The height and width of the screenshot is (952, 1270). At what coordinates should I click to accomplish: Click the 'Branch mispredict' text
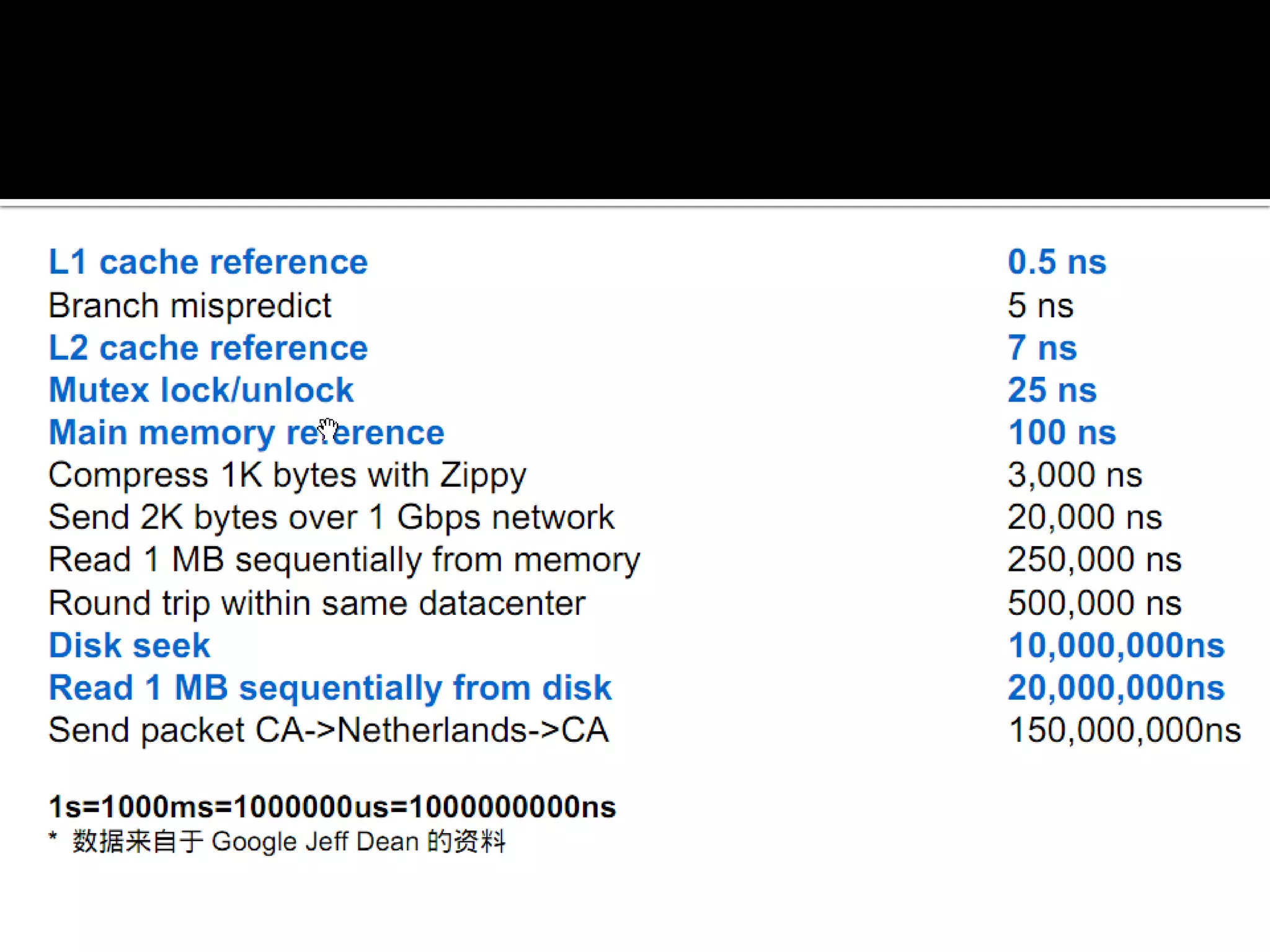[x=189, y=306]
